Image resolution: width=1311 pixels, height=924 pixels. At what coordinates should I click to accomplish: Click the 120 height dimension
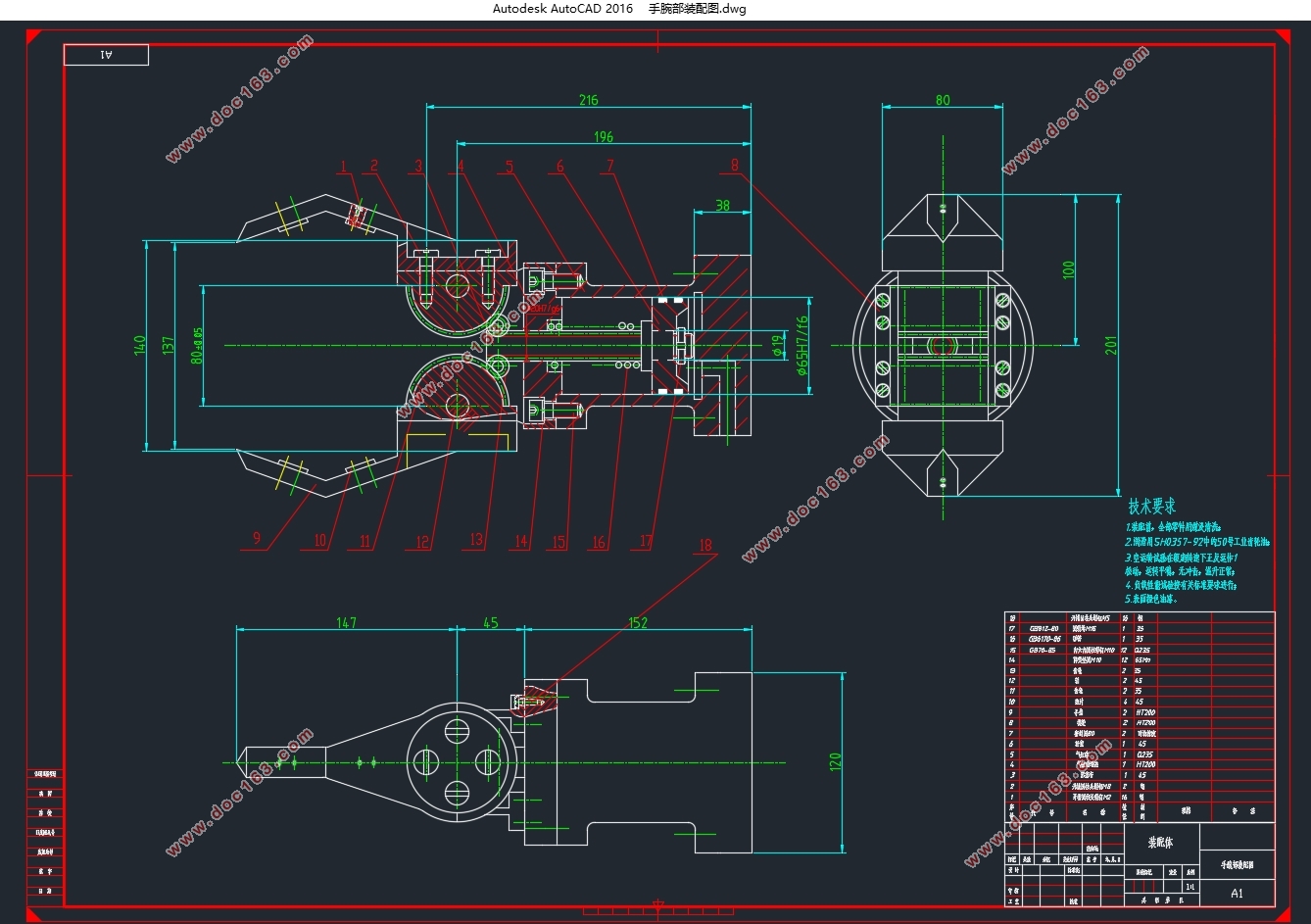(x=835, y=761)
